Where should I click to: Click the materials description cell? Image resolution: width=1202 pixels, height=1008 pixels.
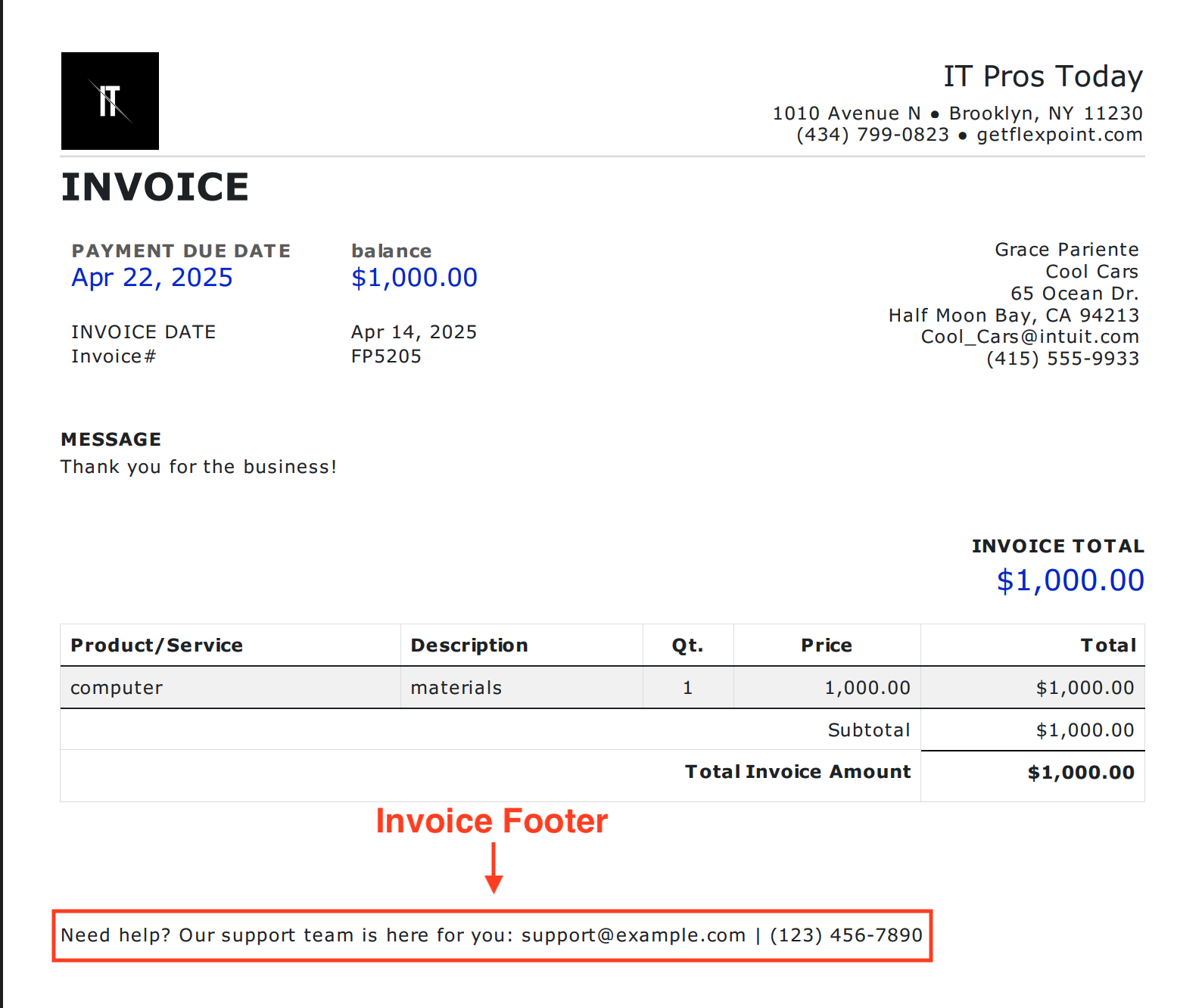456,688
